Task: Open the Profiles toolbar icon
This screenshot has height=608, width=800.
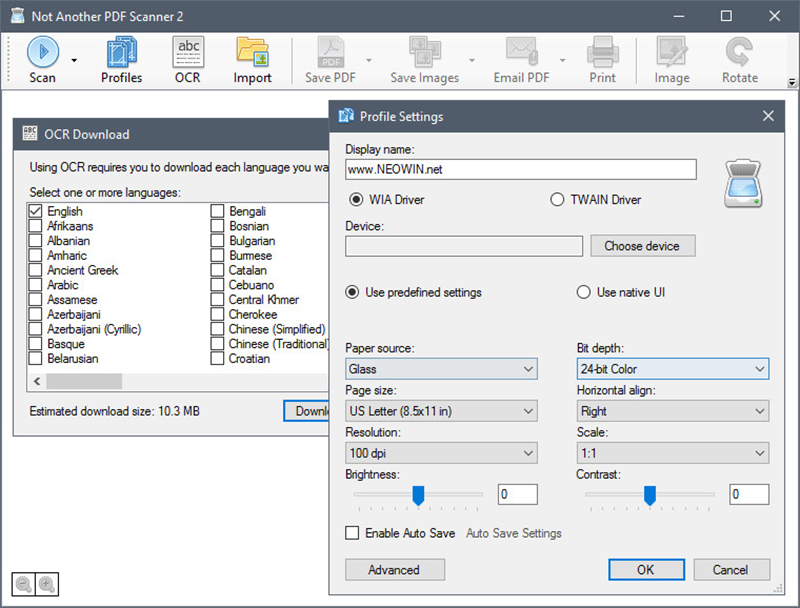Action: (x=121, y=52)
